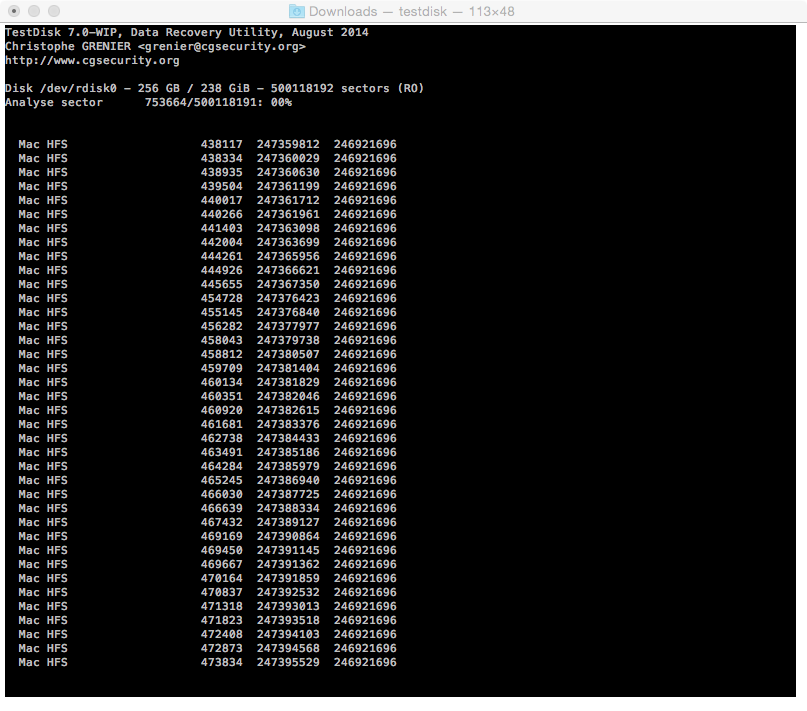The image size is (807, 711).
Task: Select the Mac HFS row starting 459709
Action: 207,368
